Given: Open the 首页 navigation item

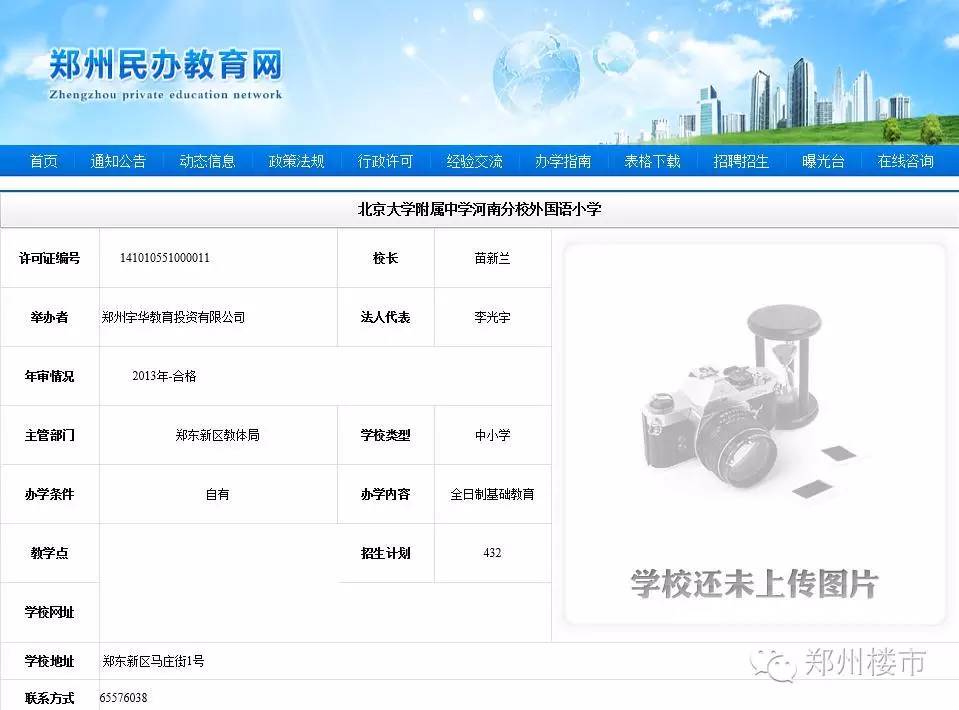Looking at the screenshot, I should (43, 161).
